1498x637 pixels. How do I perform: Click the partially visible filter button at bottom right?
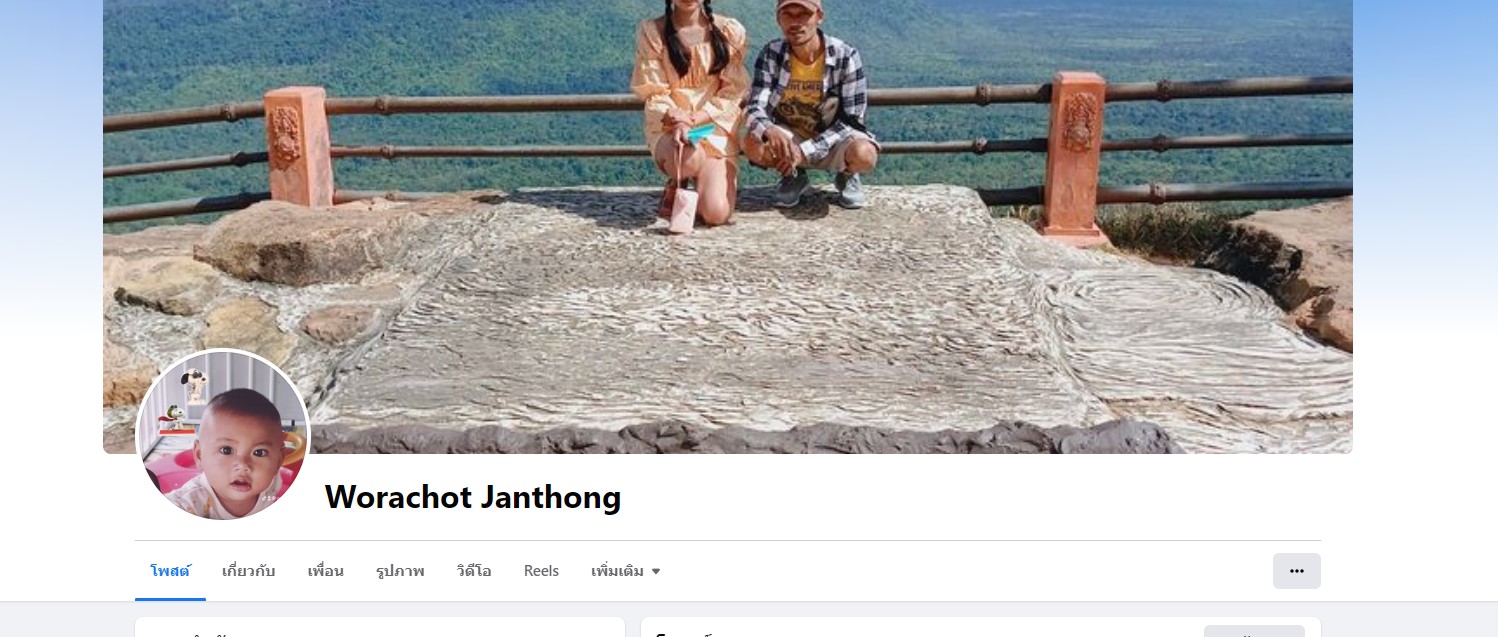[1254, 631]
